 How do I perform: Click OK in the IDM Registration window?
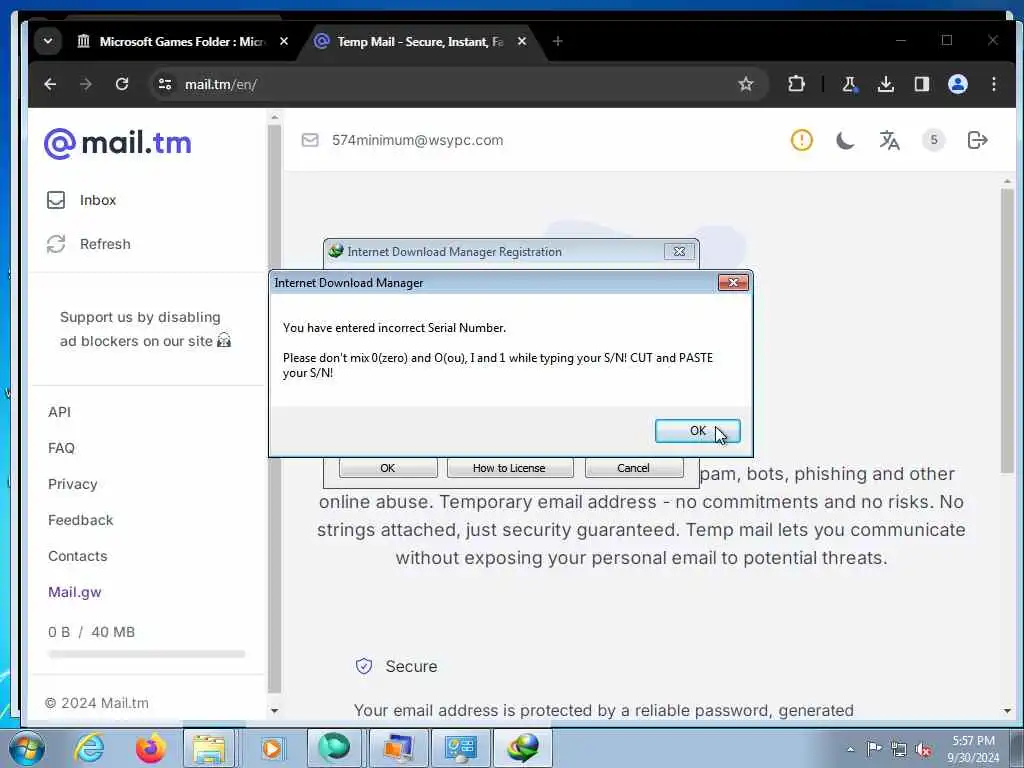[x=388, y=468]
